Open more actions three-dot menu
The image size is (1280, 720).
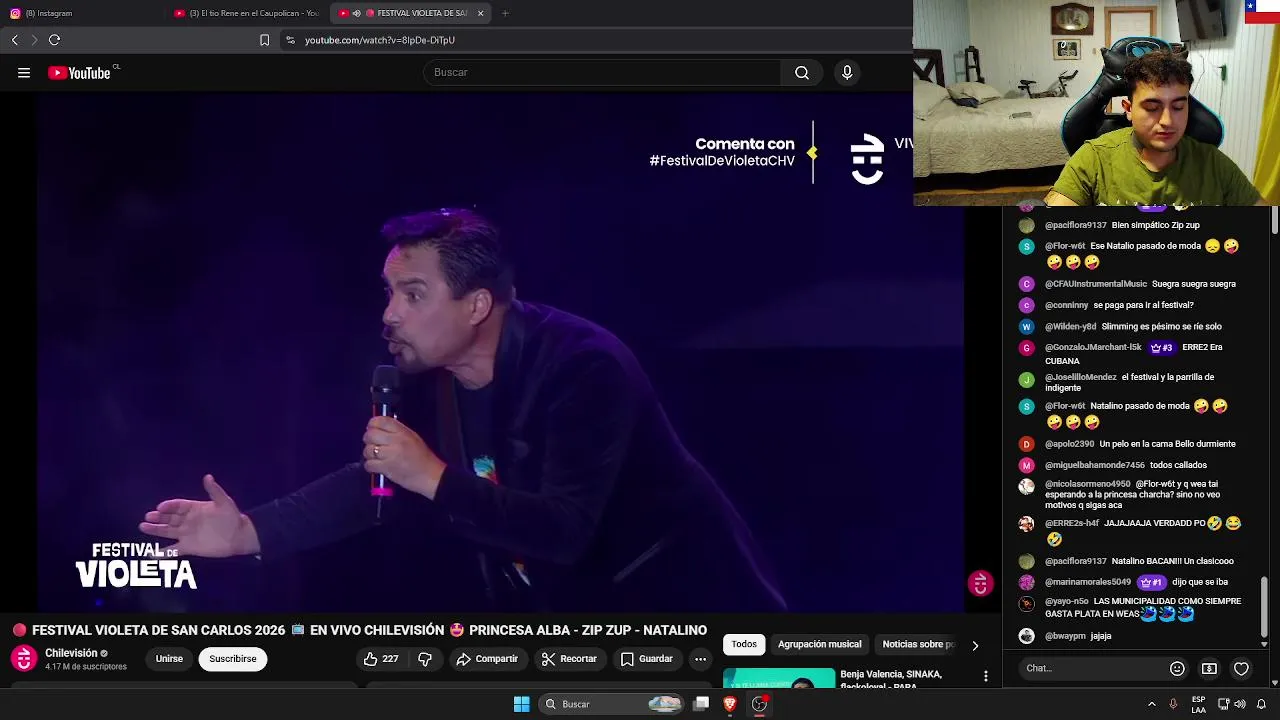[x=700, y=659]
